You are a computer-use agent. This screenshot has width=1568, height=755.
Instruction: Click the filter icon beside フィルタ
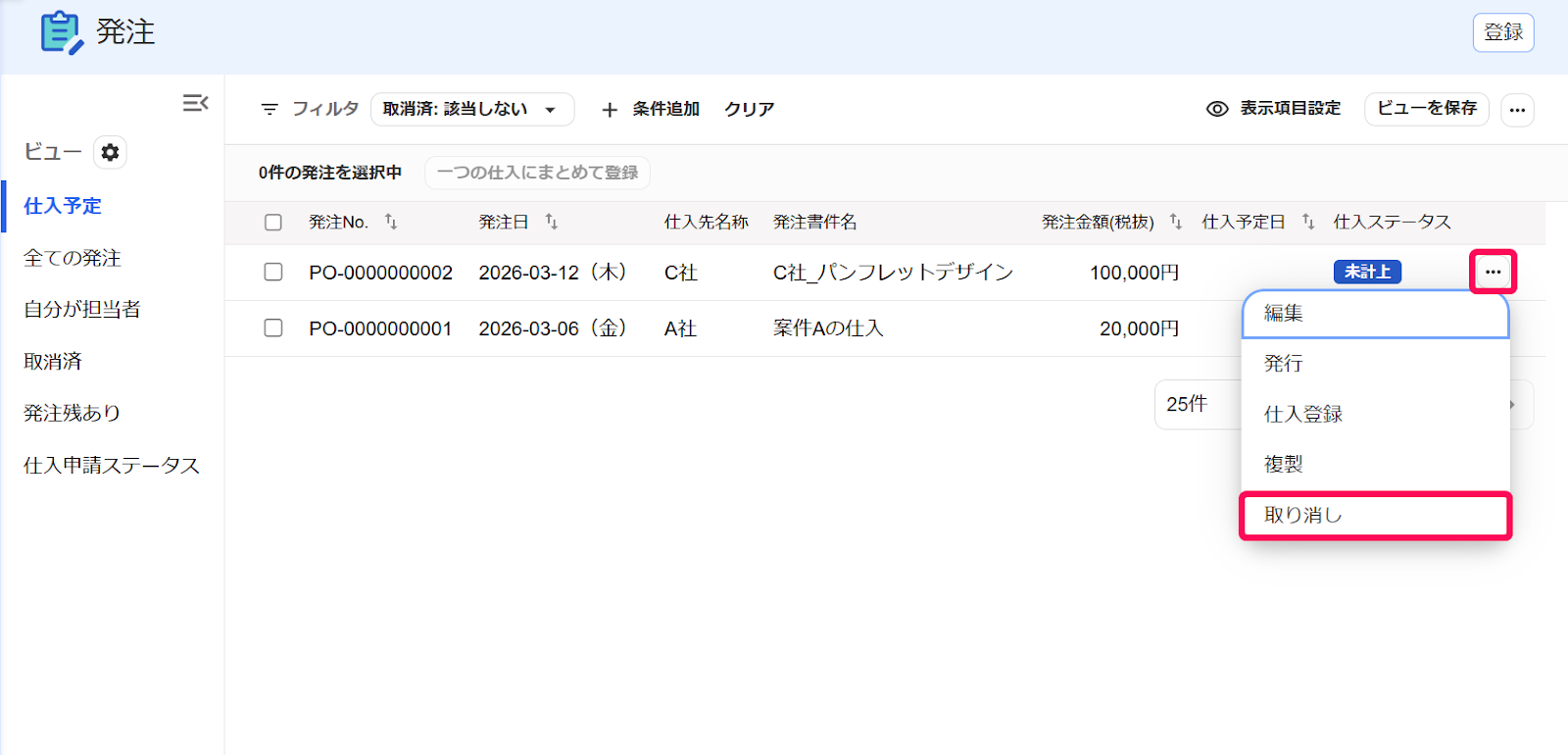269,109
